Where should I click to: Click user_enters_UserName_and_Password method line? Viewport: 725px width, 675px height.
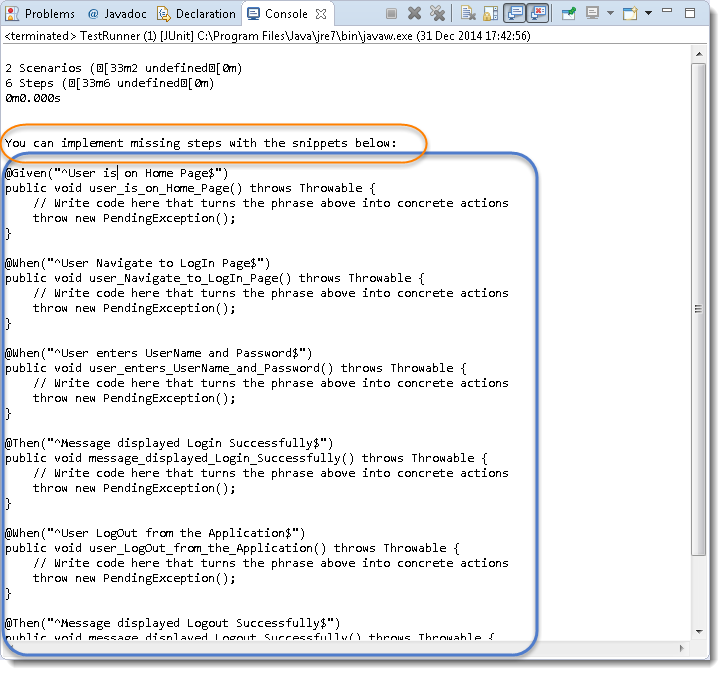(236, 369)
